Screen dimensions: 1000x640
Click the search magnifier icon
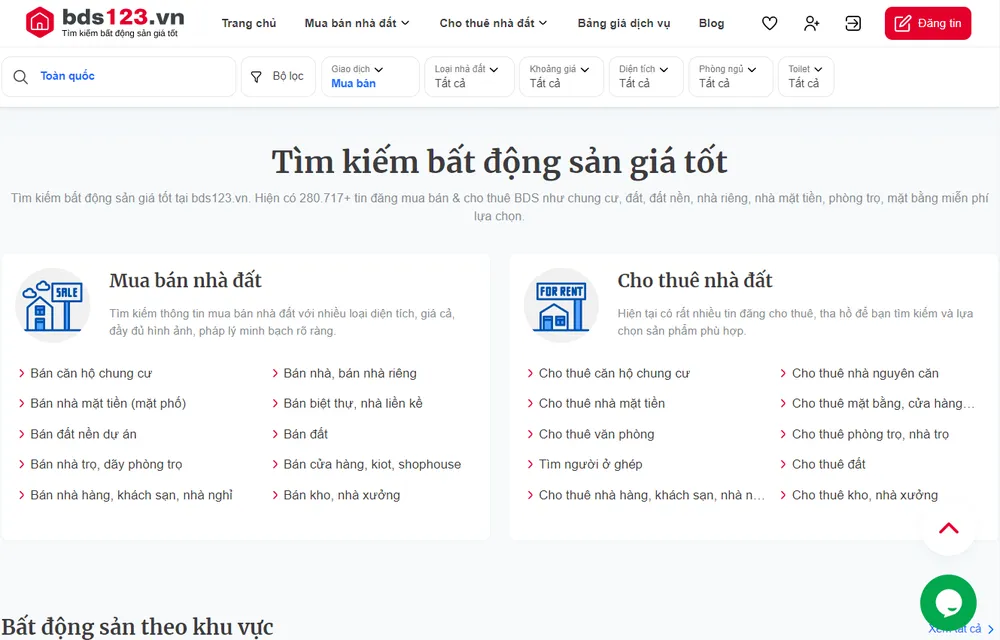[x=21, y=76]
